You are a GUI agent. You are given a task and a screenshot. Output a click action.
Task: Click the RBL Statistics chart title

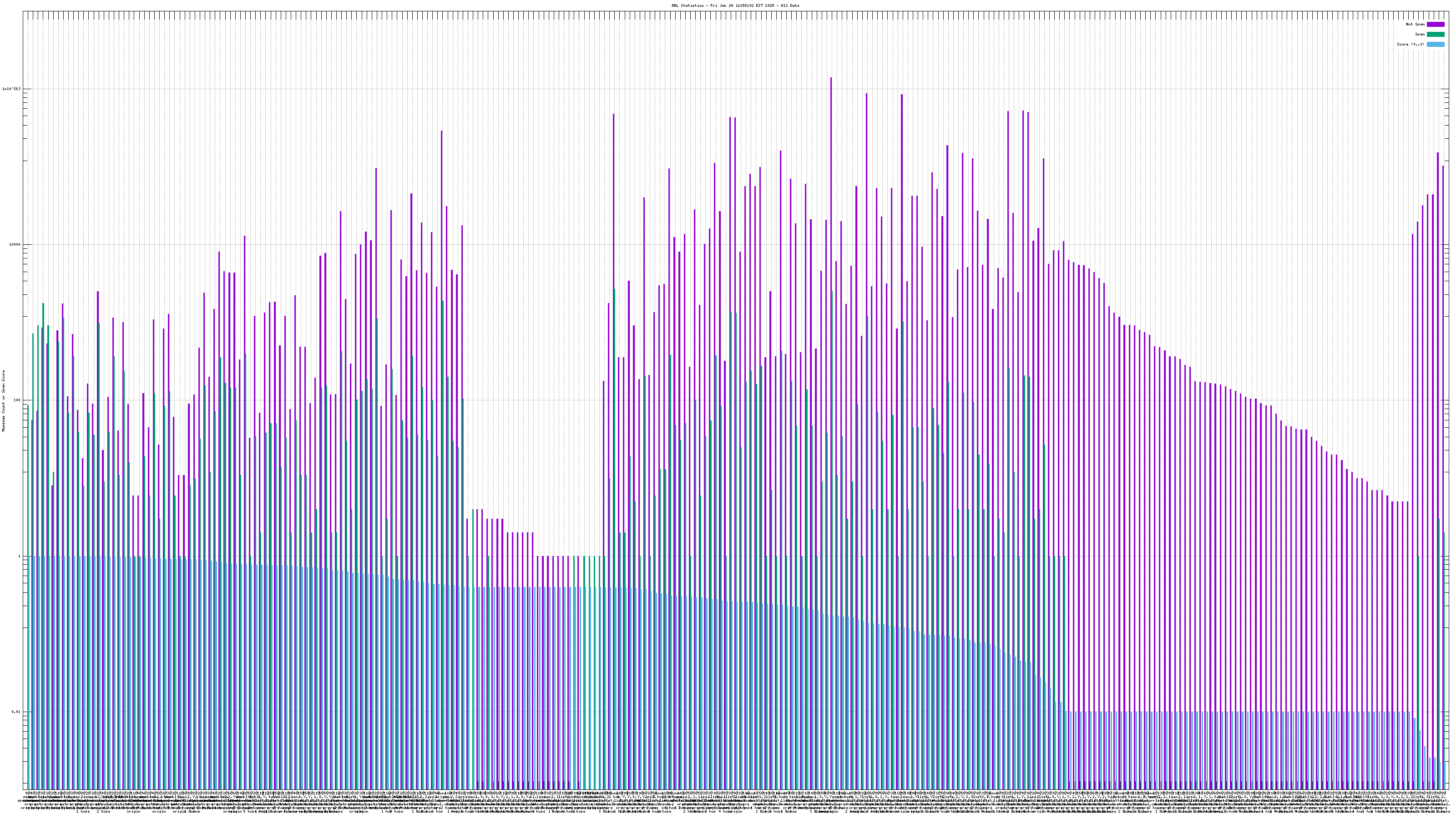click(735, 5)
